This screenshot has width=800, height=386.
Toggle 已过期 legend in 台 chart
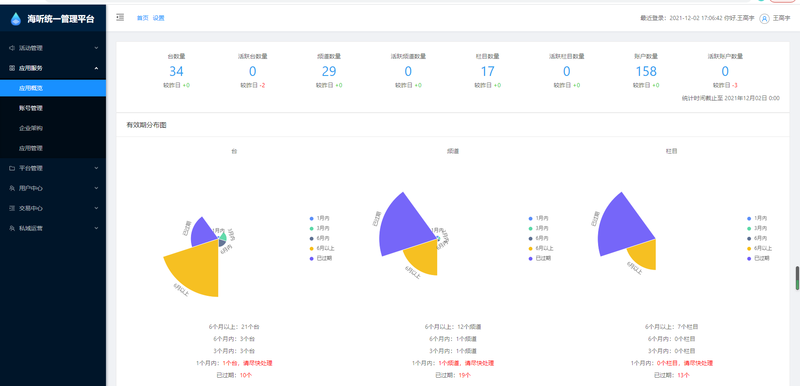coord(320,259)
